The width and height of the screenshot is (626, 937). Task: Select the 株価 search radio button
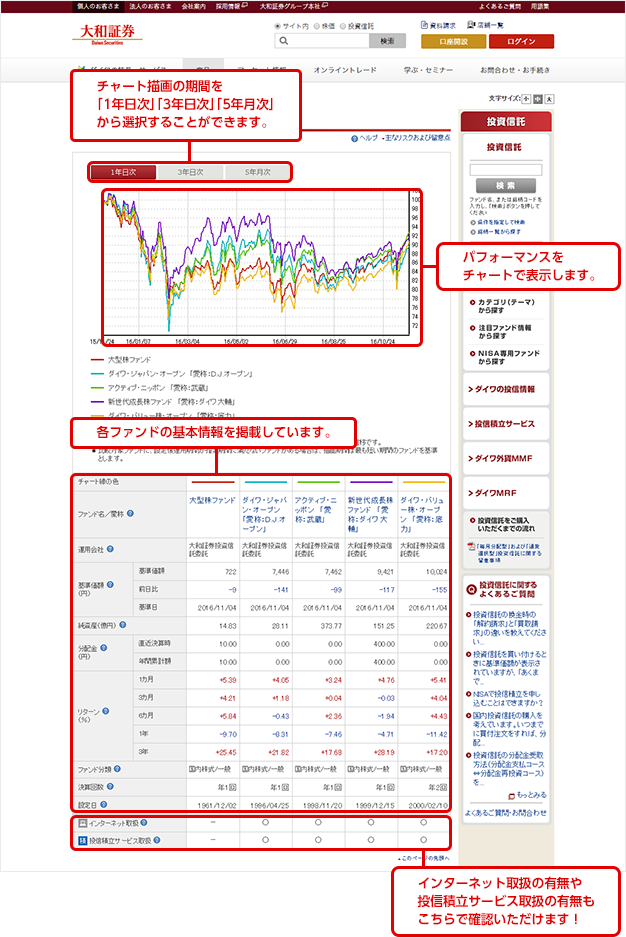pos(317,26)
